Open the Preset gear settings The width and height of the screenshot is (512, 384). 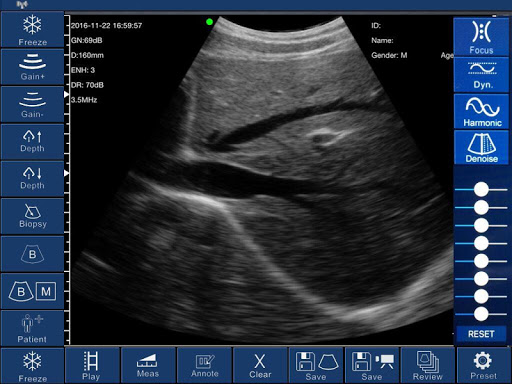tap(483, 365)
